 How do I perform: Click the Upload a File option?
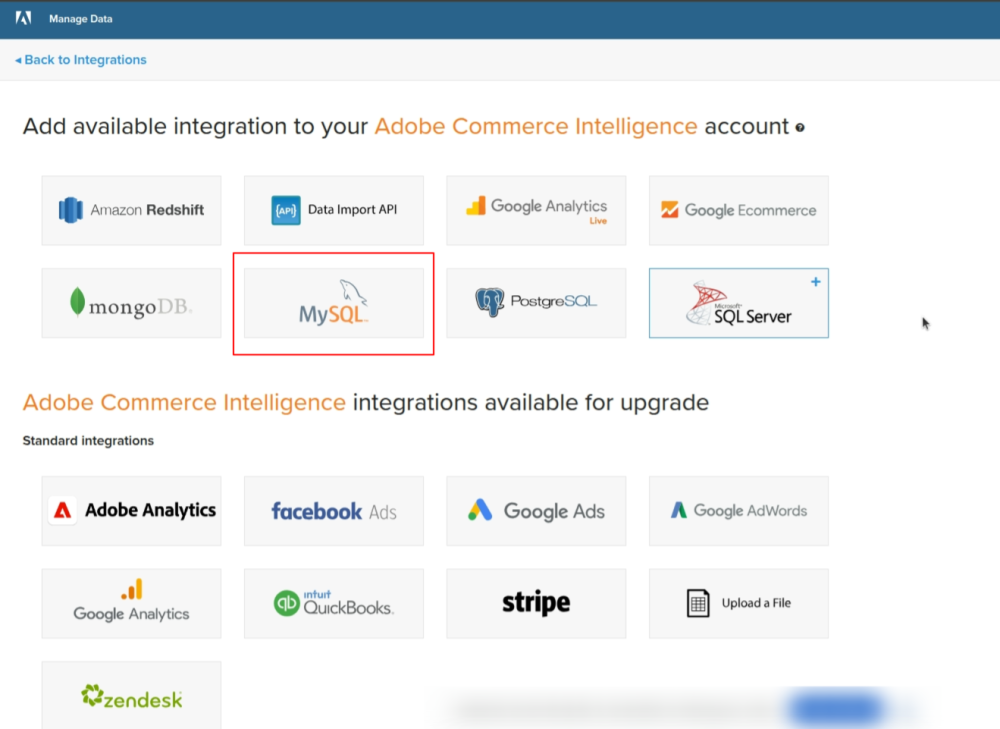pos(738,603)
